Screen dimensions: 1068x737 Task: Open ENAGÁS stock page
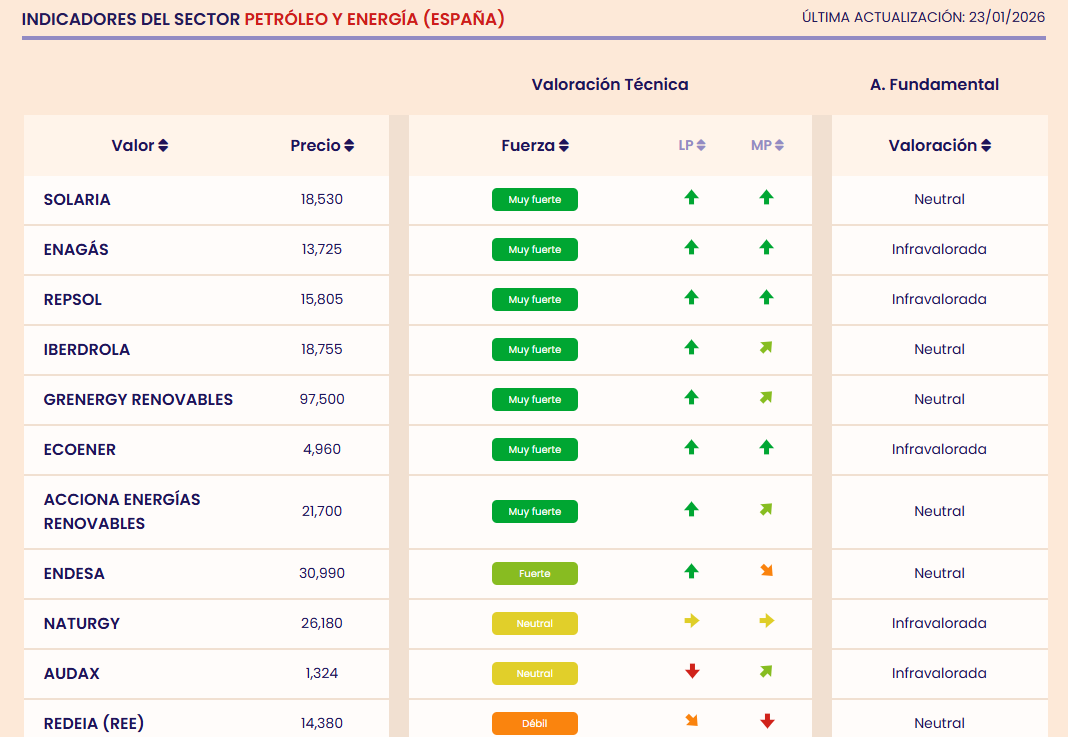point(76,249)
